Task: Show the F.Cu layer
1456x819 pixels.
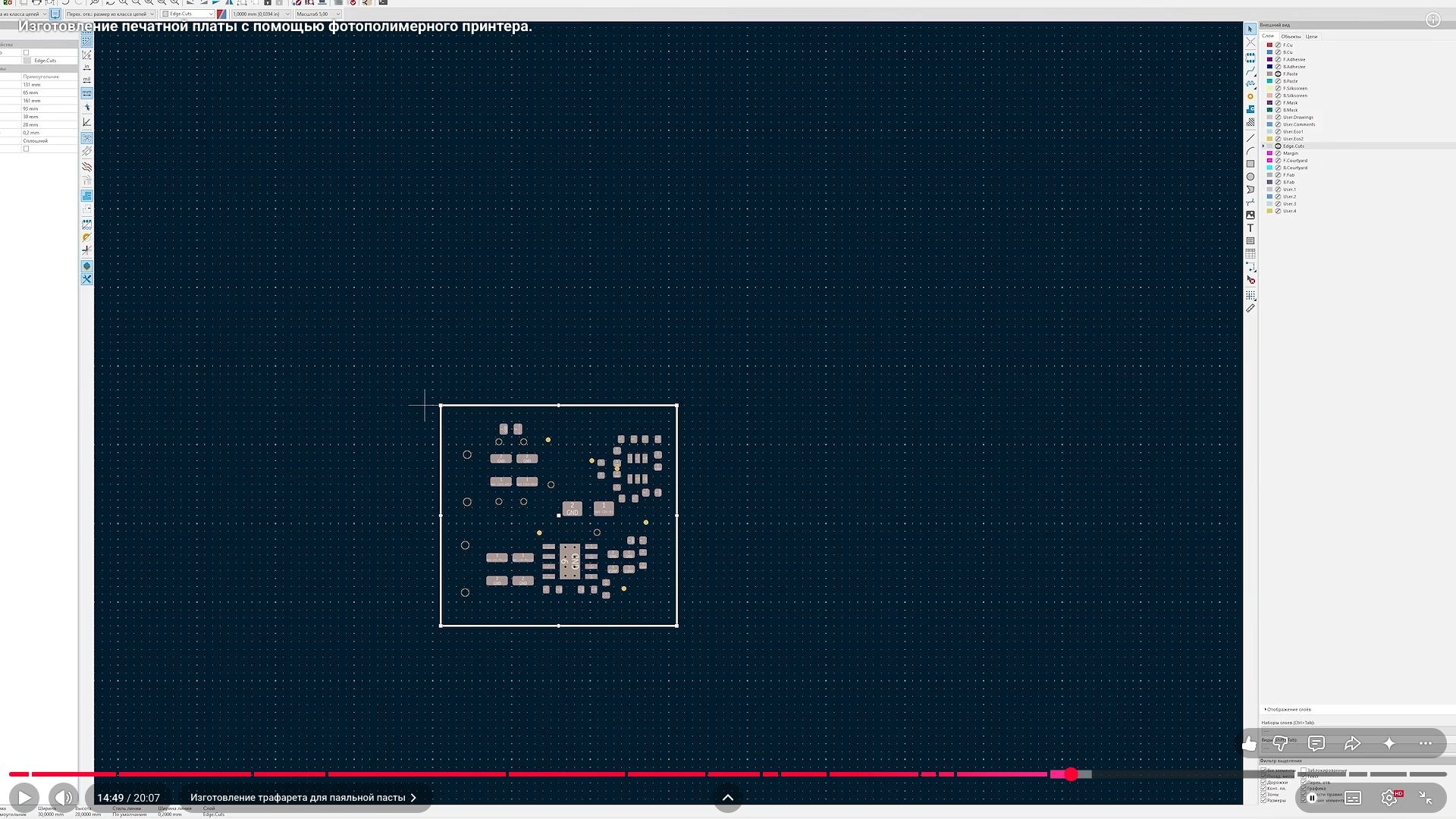Action: 1278,45
